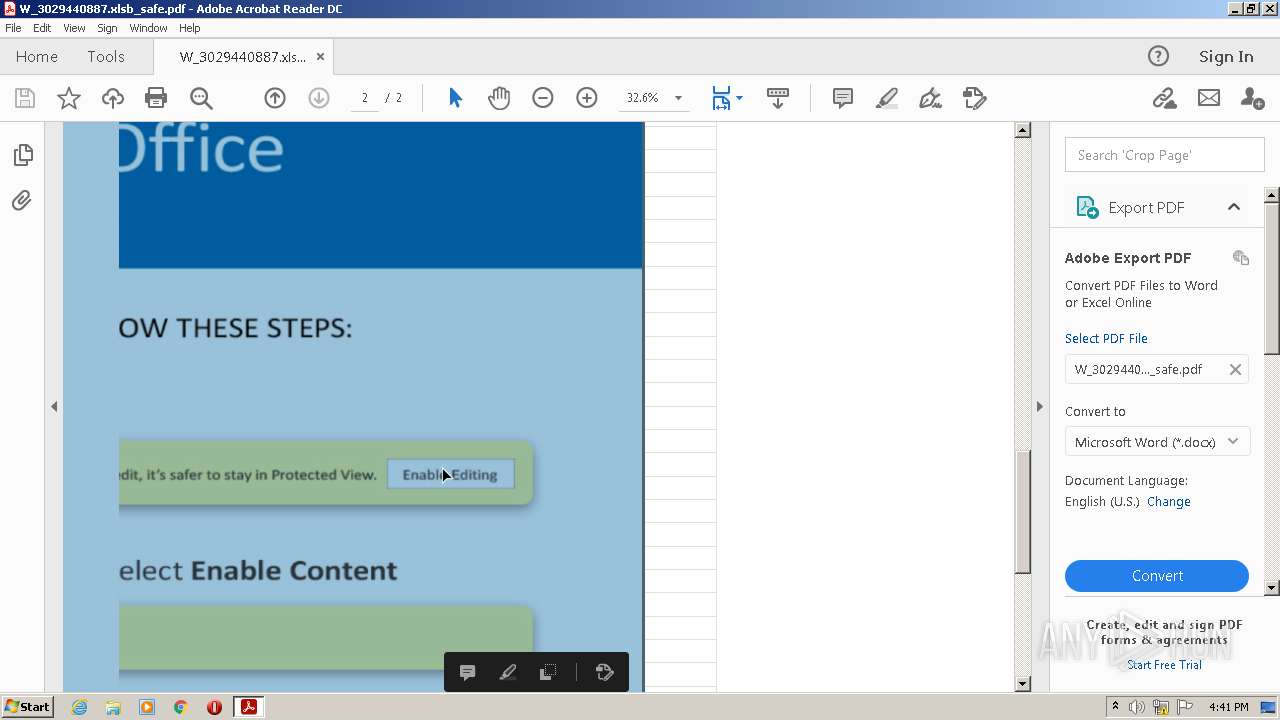Click the share with others person icon

(1252, 98)
